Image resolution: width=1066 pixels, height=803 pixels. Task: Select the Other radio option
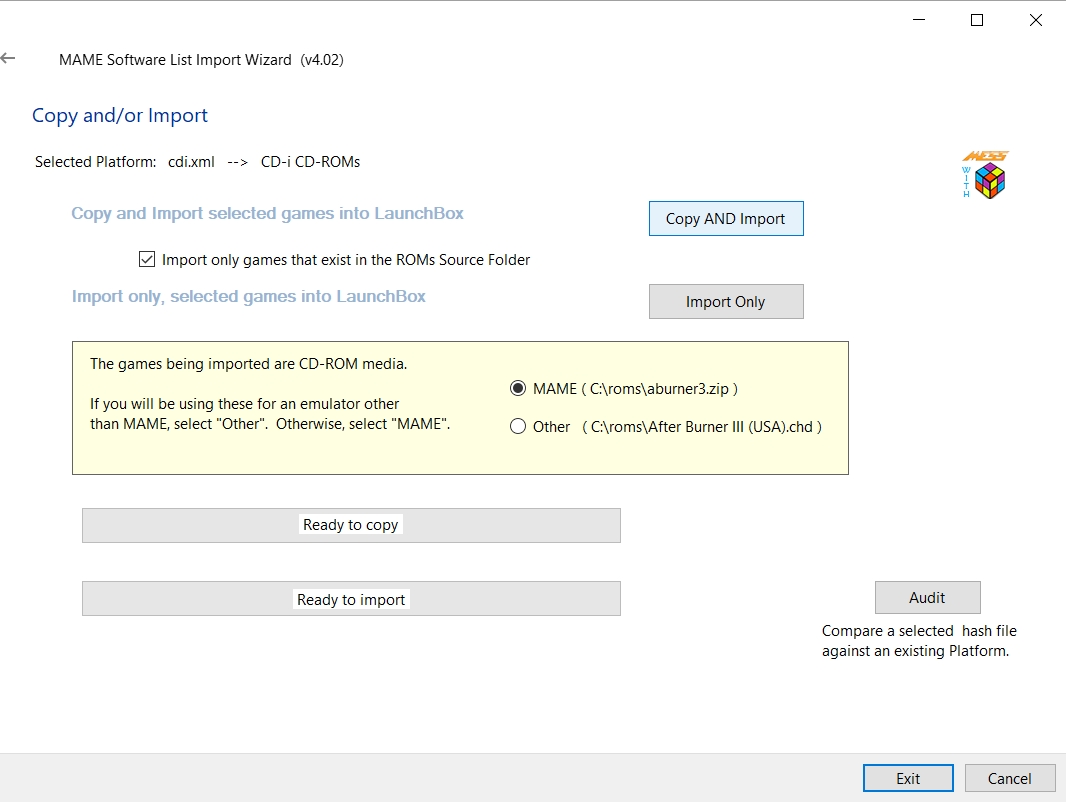[x=518, y=426]
